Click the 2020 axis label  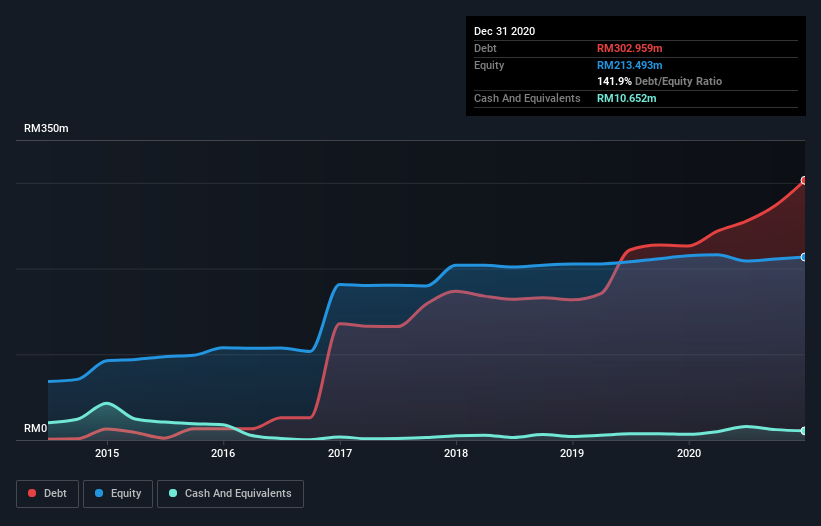pos(689,453)
